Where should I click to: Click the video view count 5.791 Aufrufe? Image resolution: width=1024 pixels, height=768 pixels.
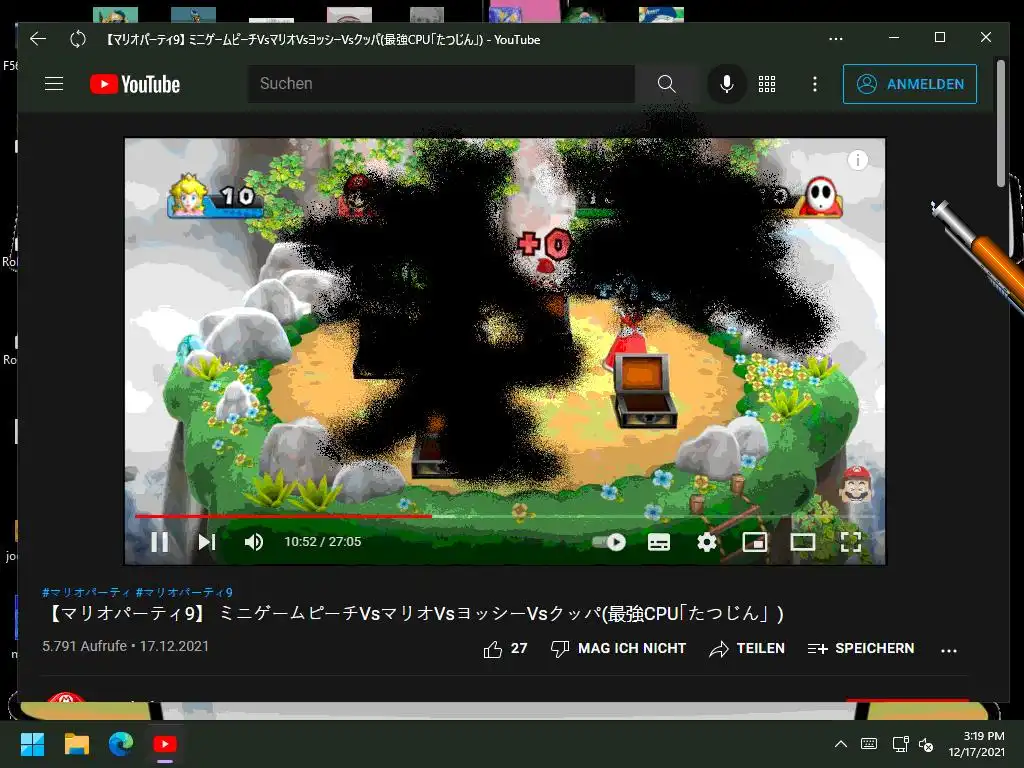click(84, 646)
